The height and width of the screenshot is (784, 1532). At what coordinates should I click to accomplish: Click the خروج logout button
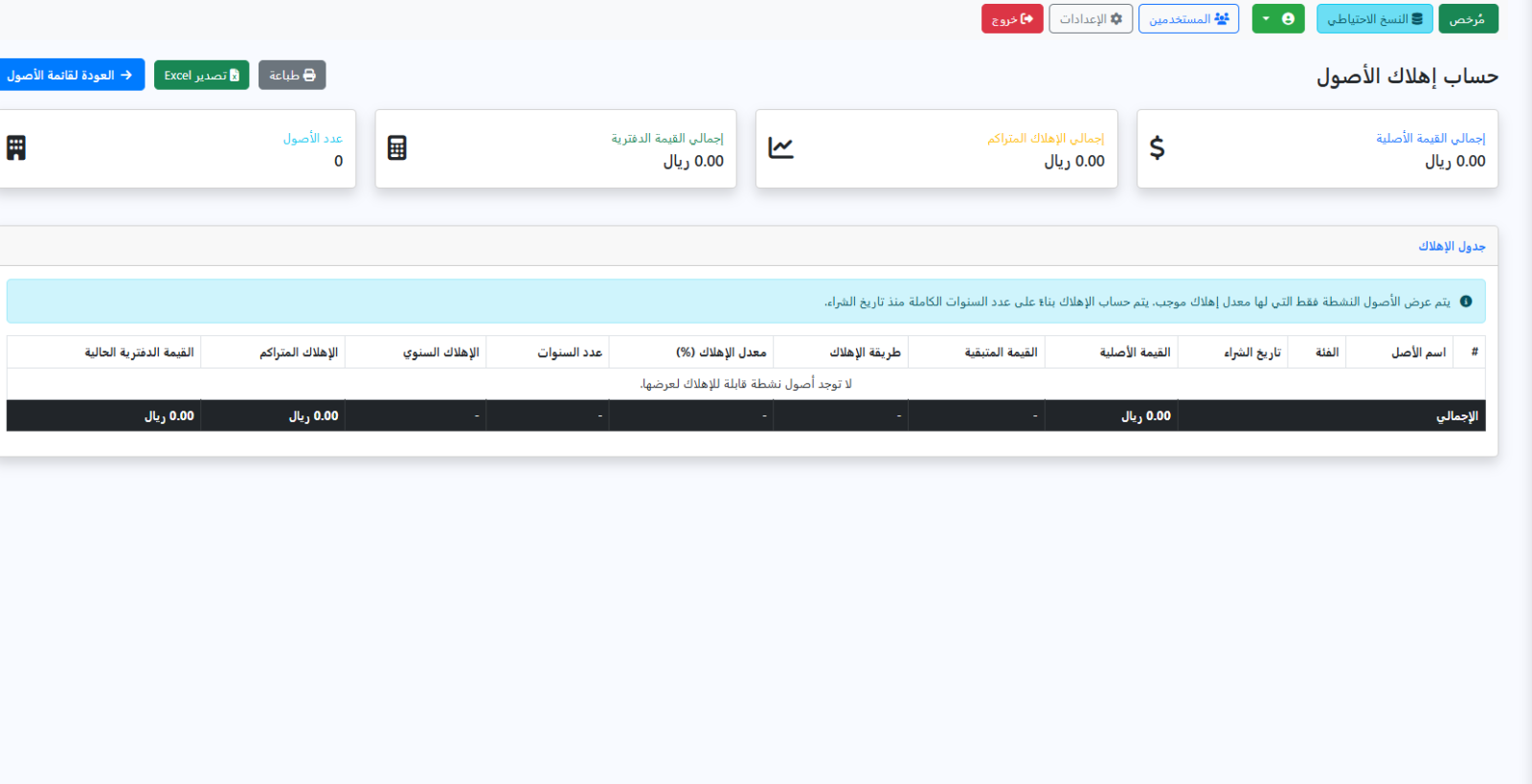tap(1012, 19)
